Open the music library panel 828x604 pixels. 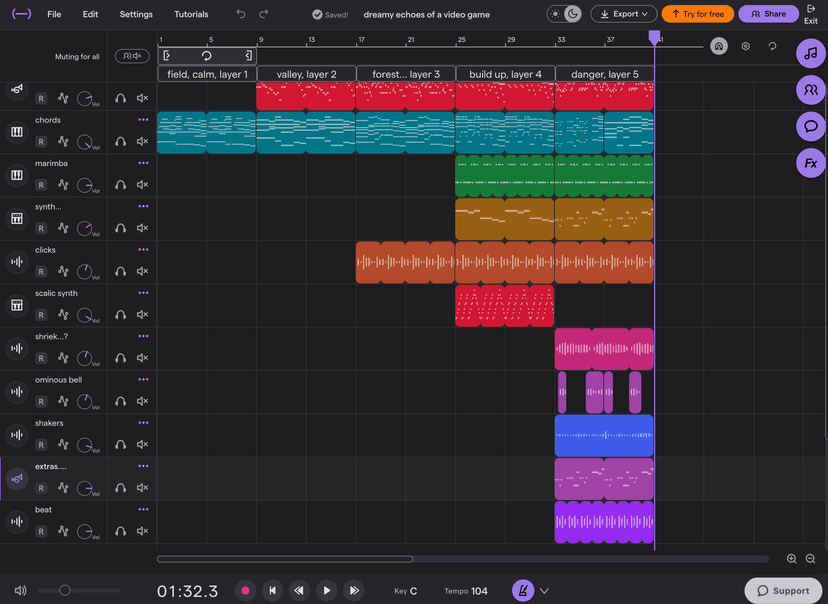[x=811, y=53]
